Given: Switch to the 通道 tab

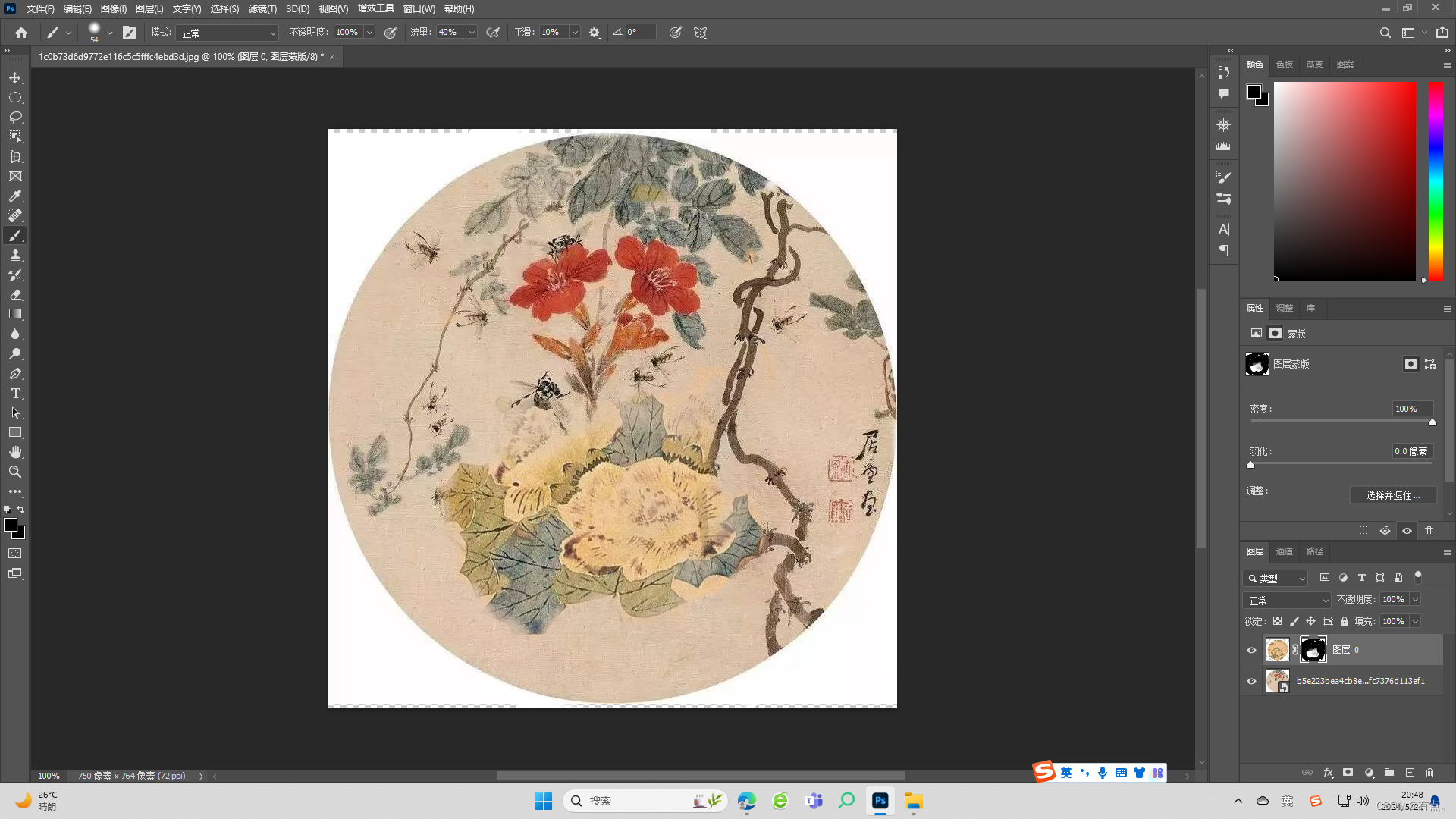Looking at the screenshot, I should pos(1285,551).
